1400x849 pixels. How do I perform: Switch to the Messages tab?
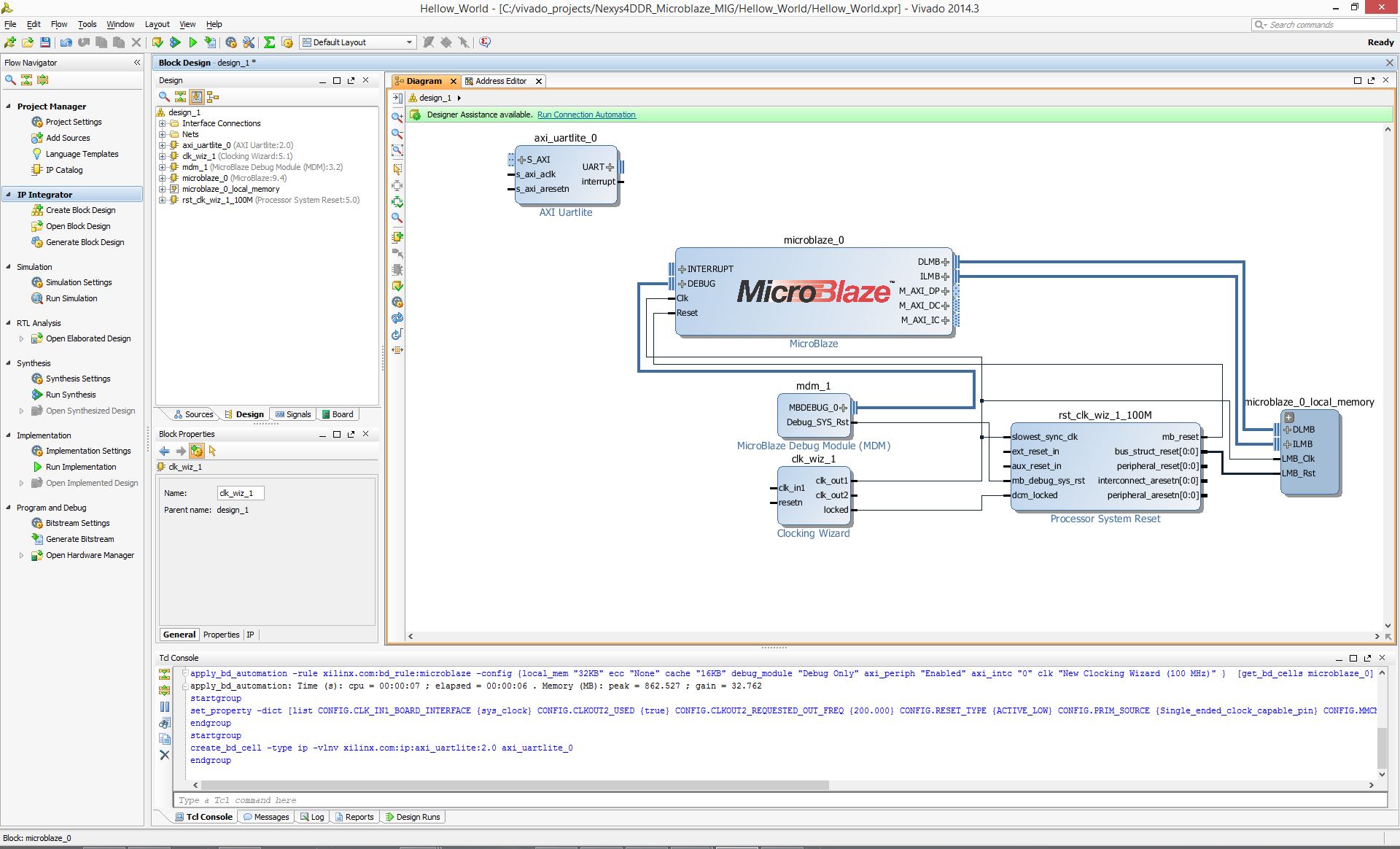pyautogui.click(x=265, y=817)
